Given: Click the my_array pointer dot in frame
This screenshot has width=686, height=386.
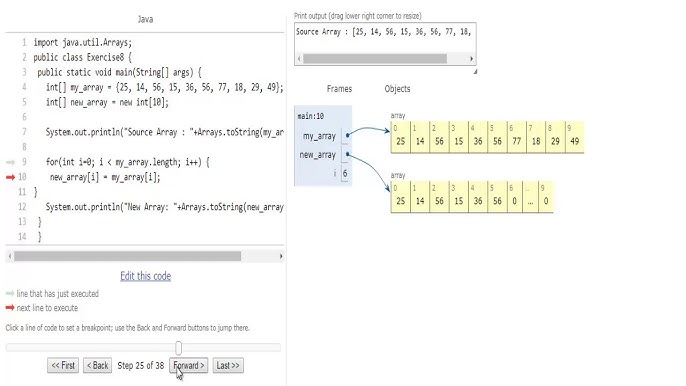Looking at the screenshot, I should (347, 136).
